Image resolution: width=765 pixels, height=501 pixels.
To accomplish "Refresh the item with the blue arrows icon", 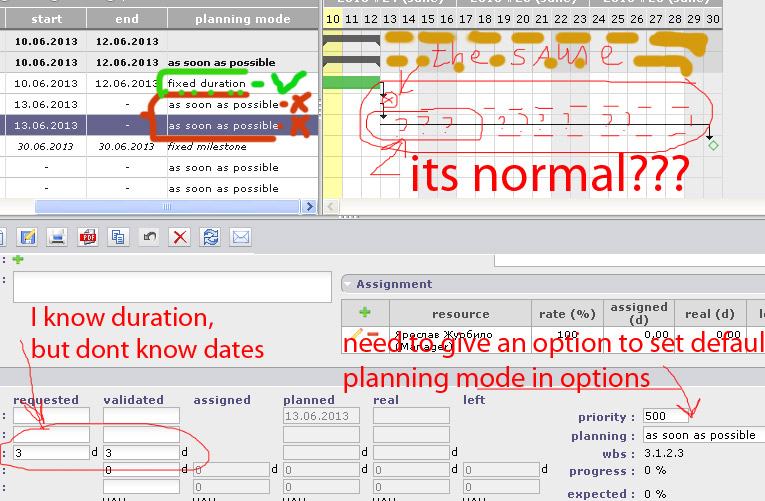I will pyautogui.click(x=210, y=237).
